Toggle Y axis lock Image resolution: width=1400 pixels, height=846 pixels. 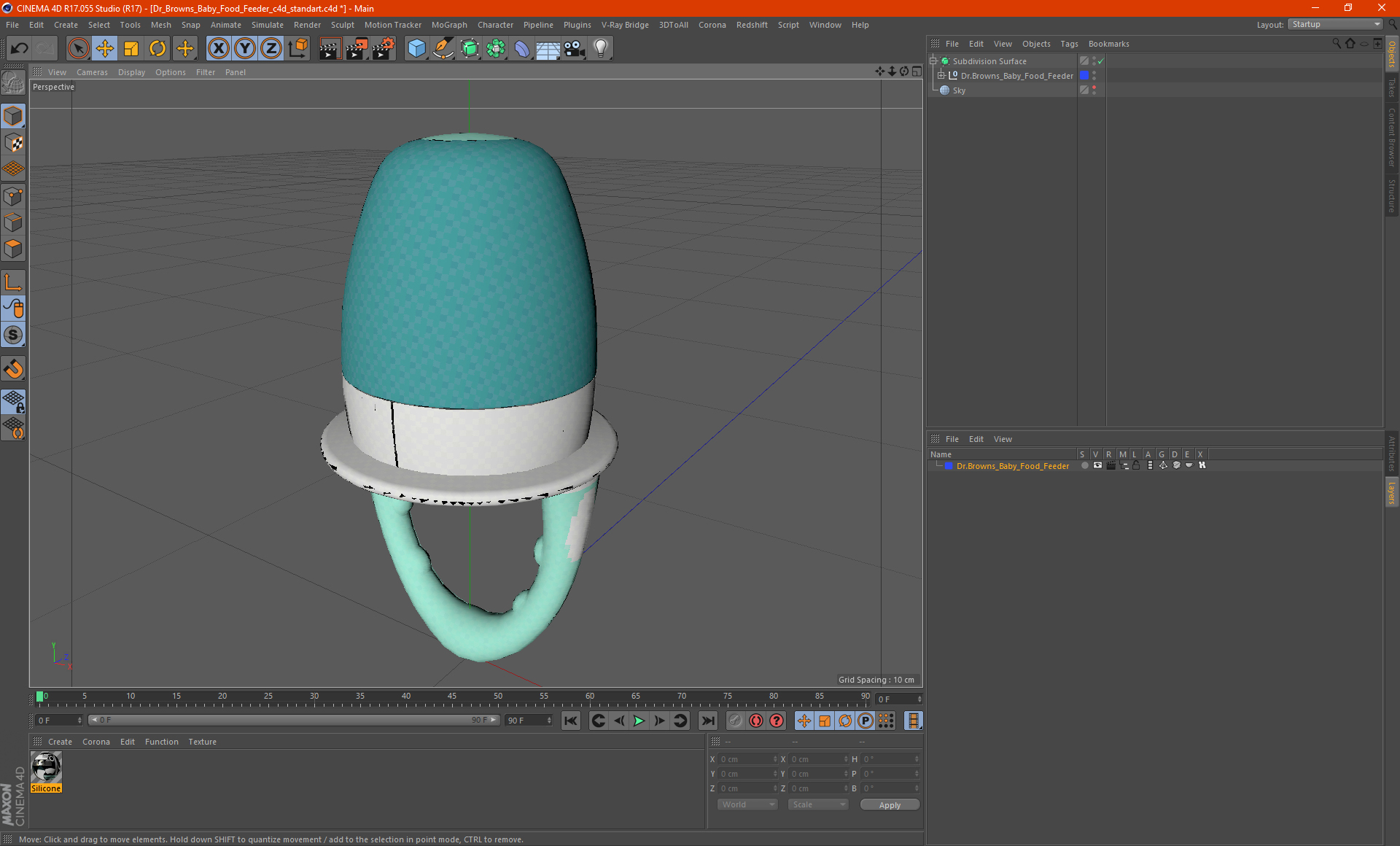[245, 49]
